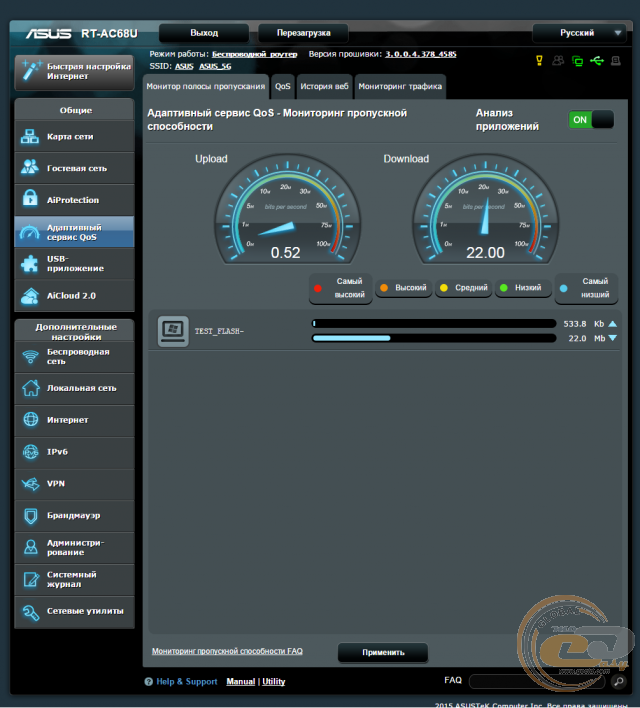640x708 pixels.
Task: Click the ASUS SSID link
Action: point(184,66)
